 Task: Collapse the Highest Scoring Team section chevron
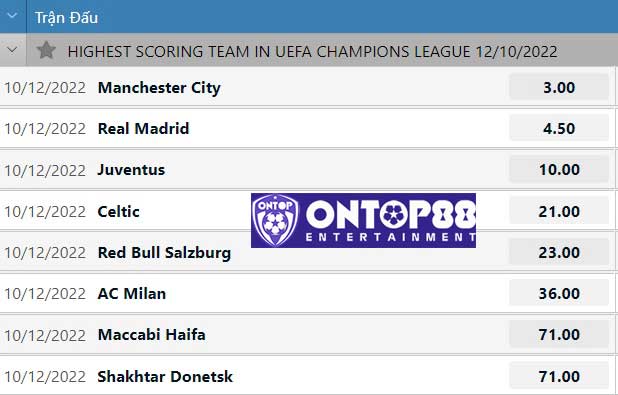12,50
